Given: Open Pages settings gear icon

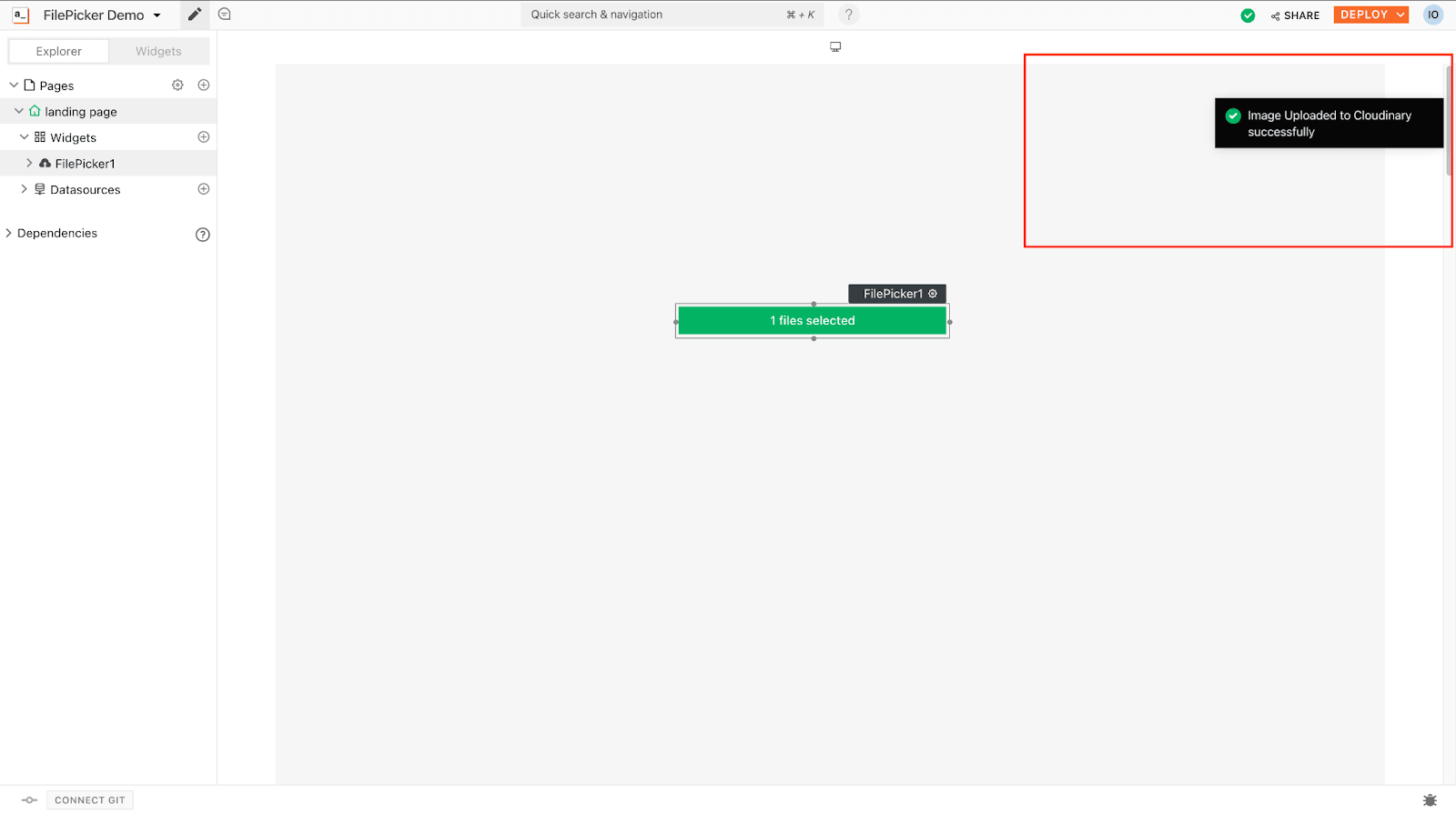Looking at the screenshot, I should click(x=177, y=85).
